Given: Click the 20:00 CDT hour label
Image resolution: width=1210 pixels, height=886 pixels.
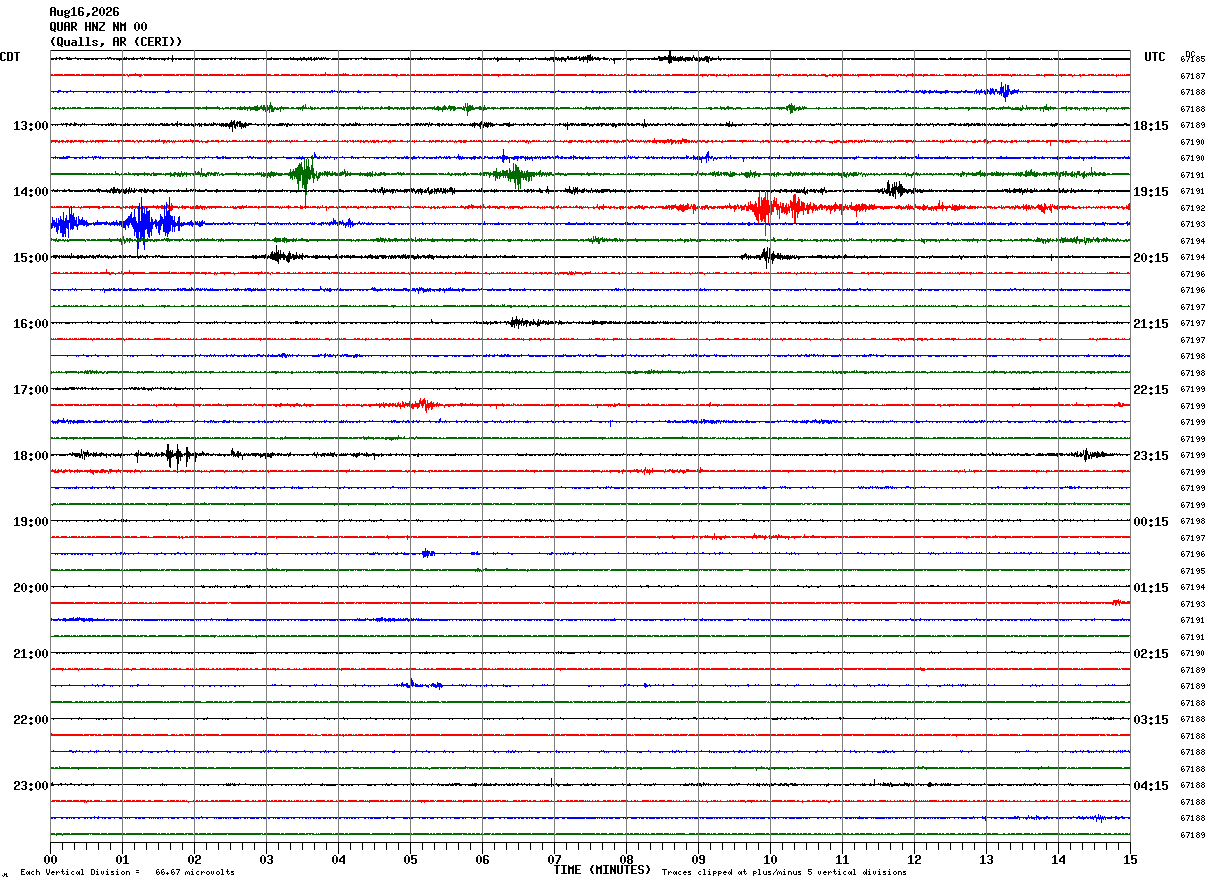Looking at the screenshot, I should (30, 588).
